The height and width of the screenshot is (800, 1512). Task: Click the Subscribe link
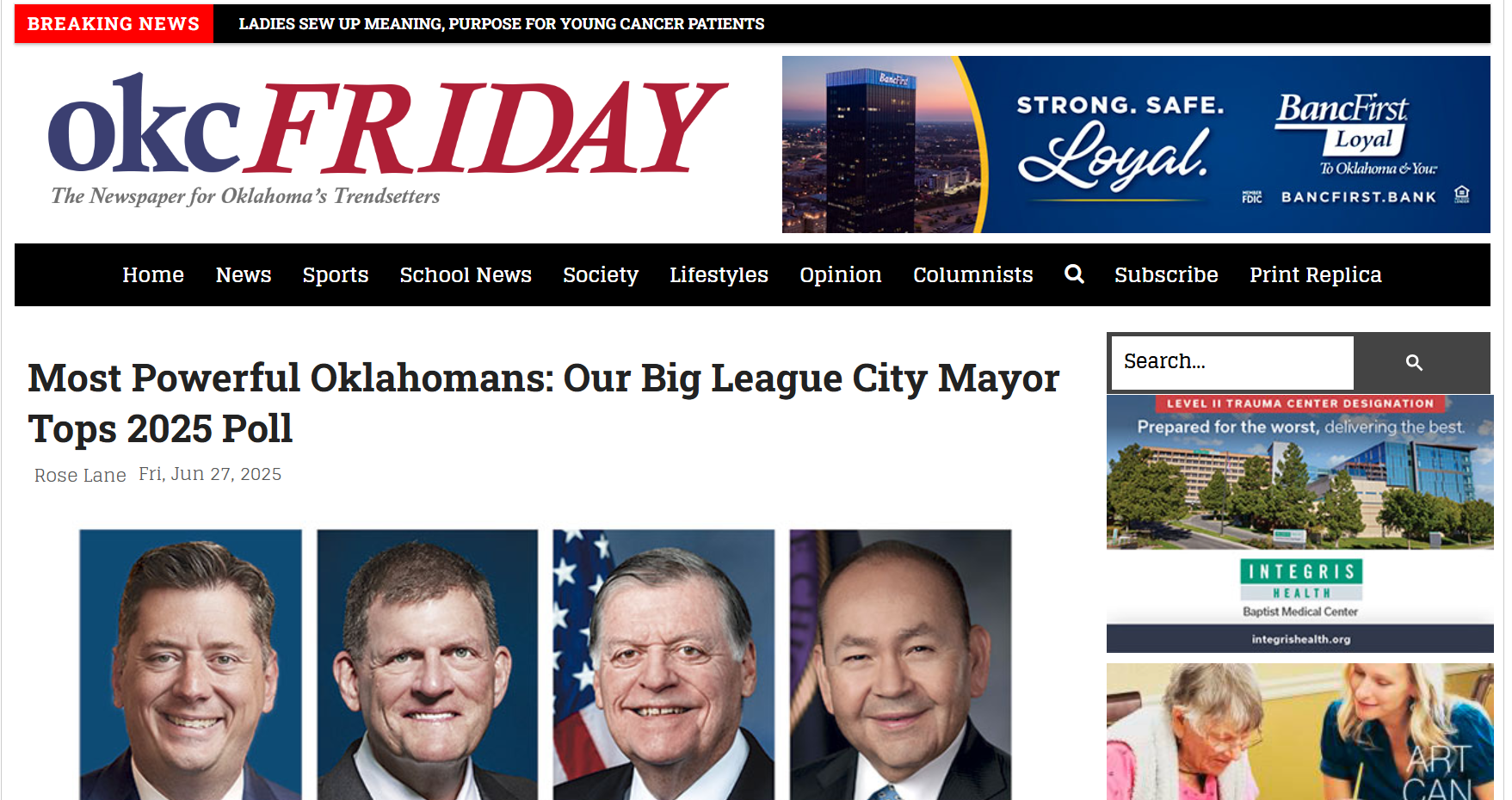(1166, 274)
